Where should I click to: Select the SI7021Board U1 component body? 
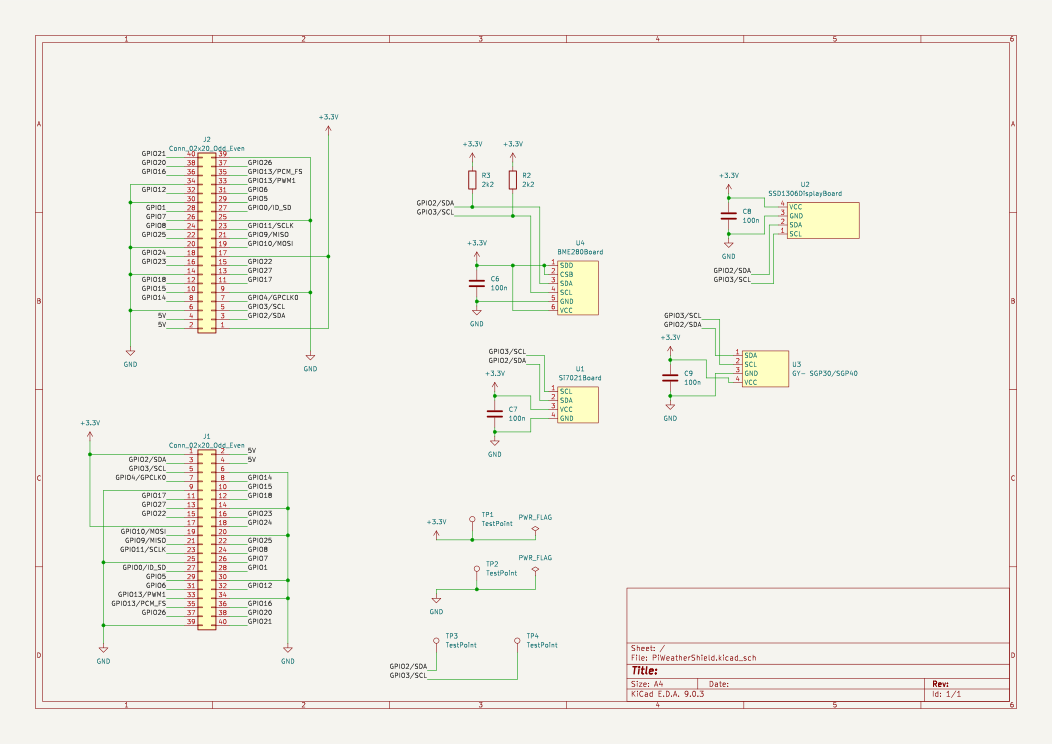pos(579,405)
